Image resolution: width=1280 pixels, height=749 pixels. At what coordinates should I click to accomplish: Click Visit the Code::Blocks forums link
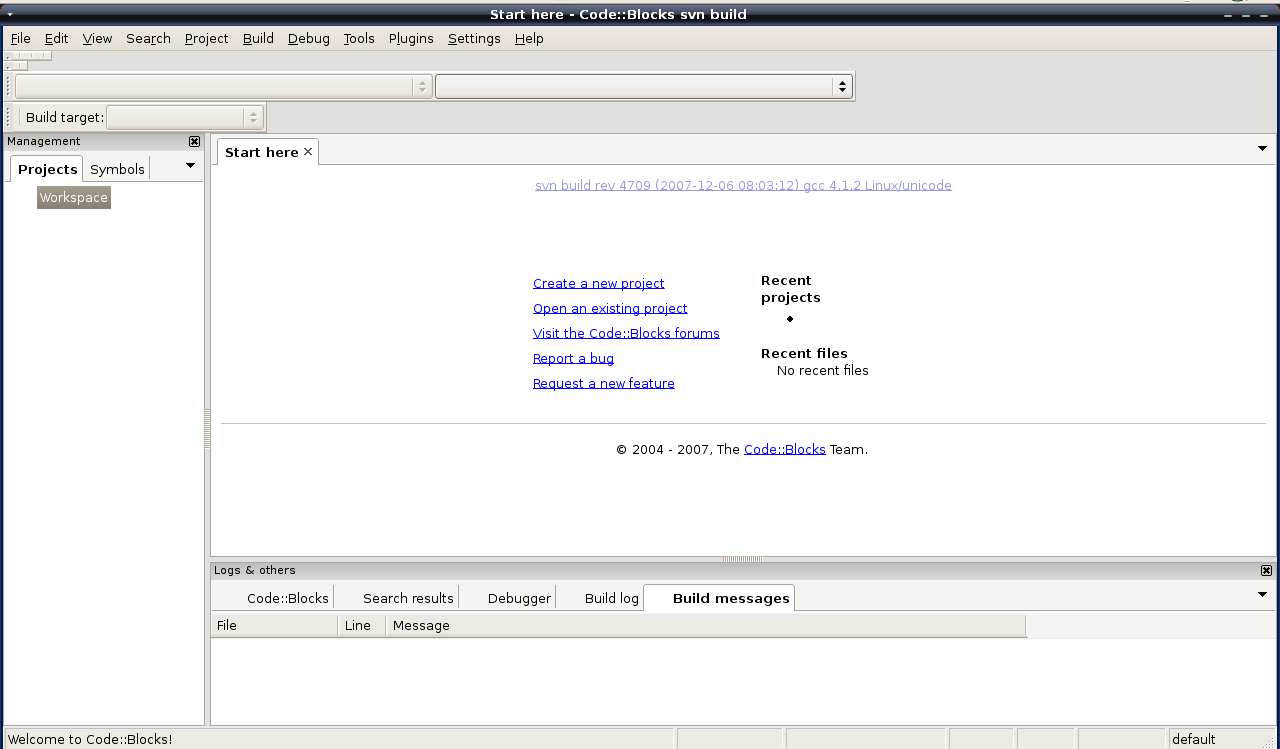pos(626,333)
